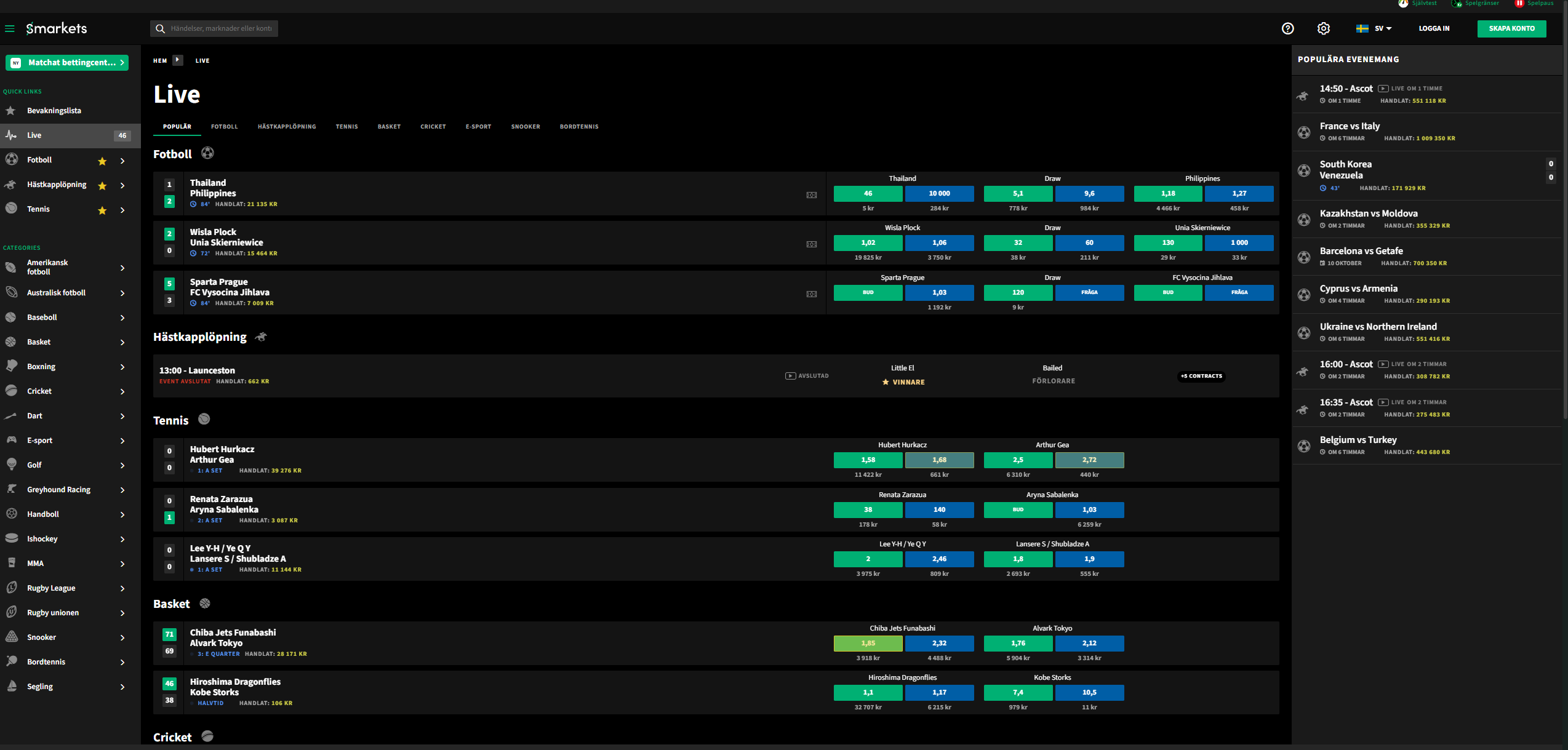
Task: Click the E-sport gamepad icon in sidebar
Action: click(x=12, y=440)
